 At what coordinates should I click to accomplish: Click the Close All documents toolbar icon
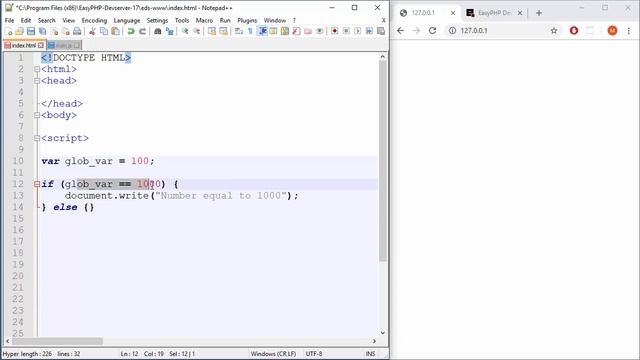point(66,31)
